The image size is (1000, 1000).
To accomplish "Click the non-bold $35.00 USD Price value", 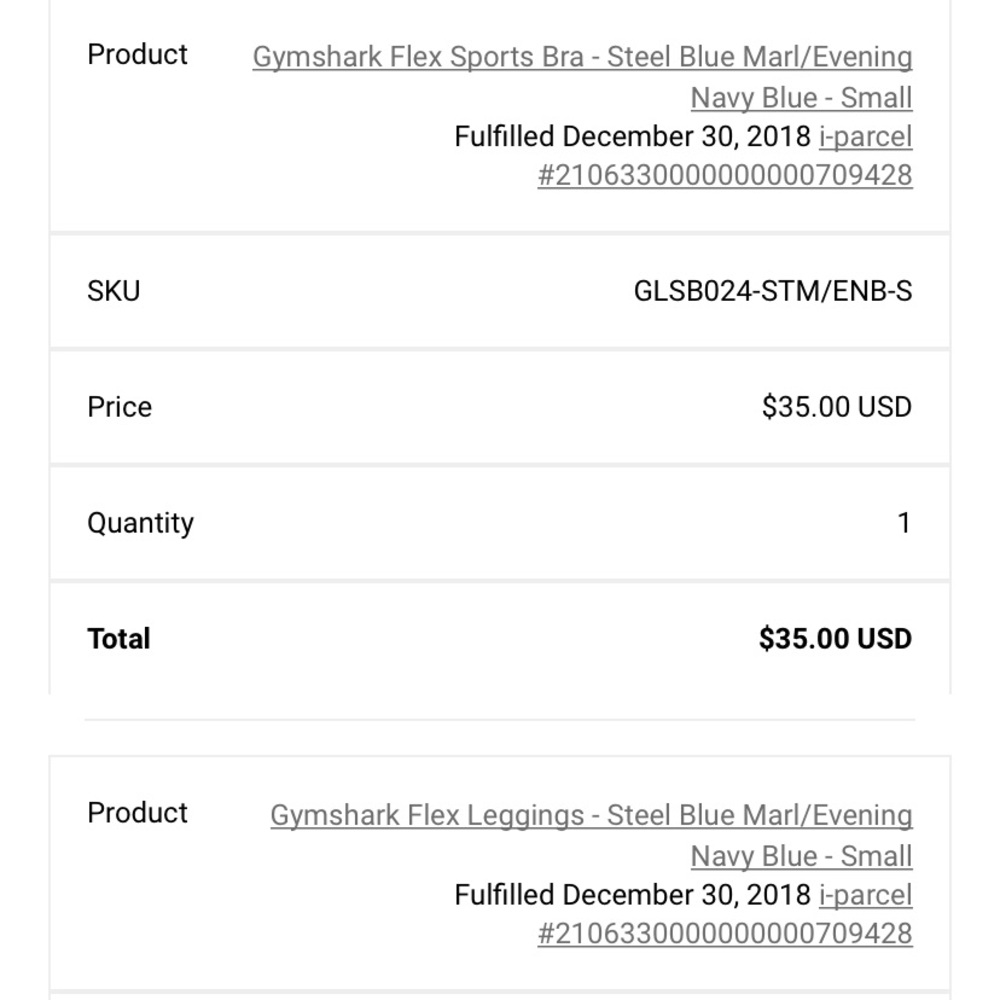I will click(836, 407).
